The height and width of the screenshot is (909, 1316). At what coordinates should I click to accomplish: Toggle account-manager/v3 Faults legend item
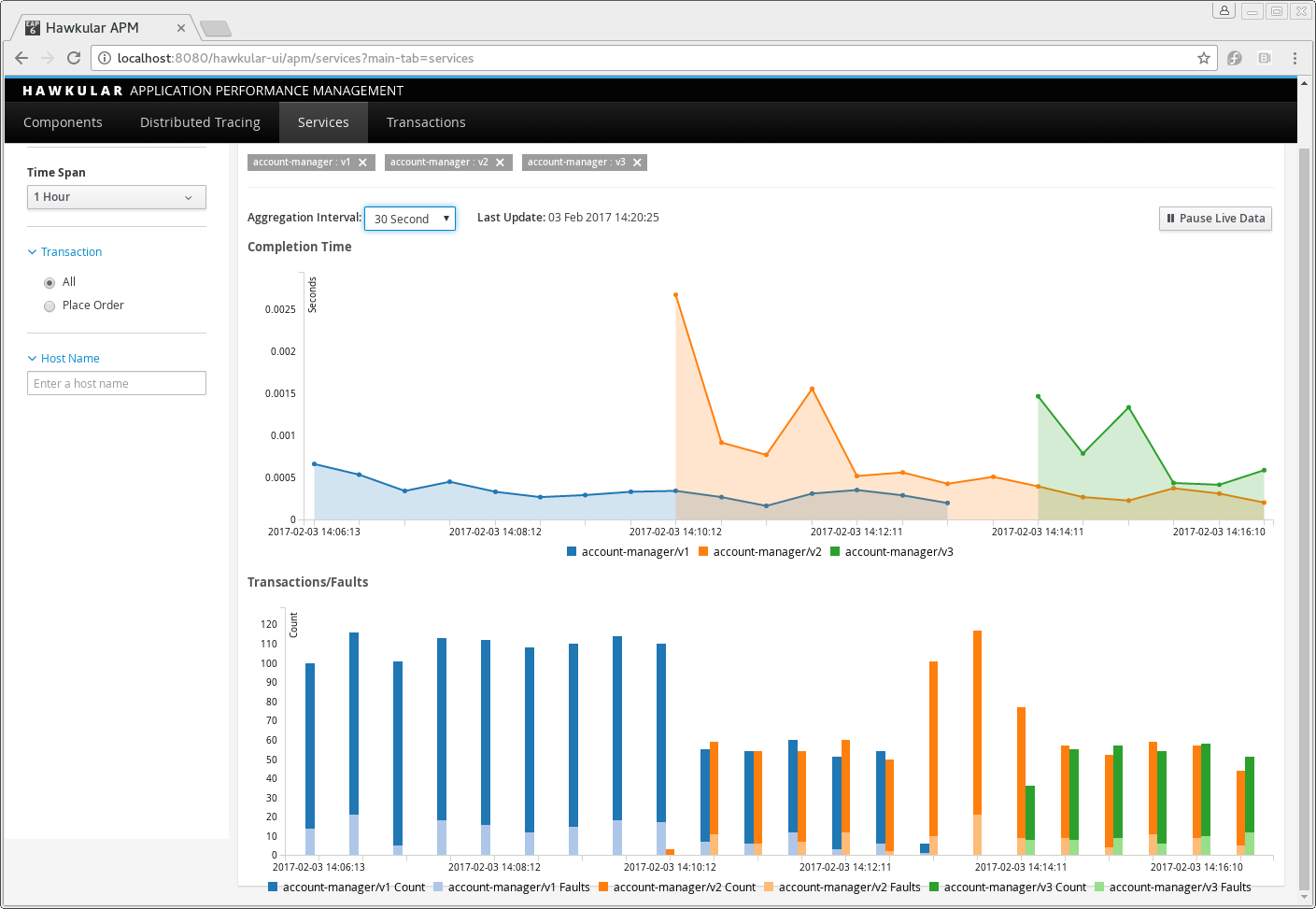tap(1173, 888)
